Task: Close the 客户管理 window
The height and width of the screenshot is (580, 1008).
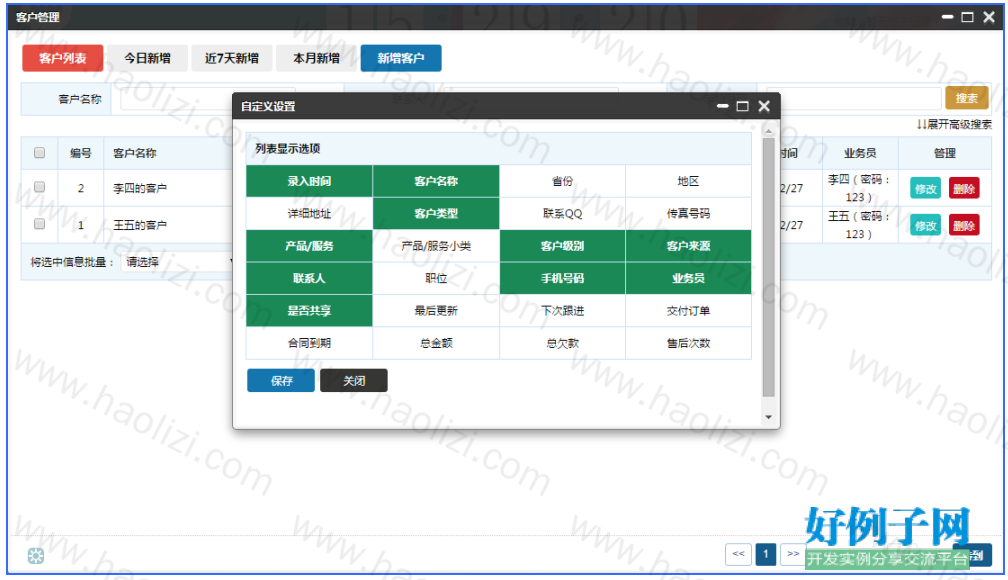Action: pyautogui.click(x=989, y=17)
